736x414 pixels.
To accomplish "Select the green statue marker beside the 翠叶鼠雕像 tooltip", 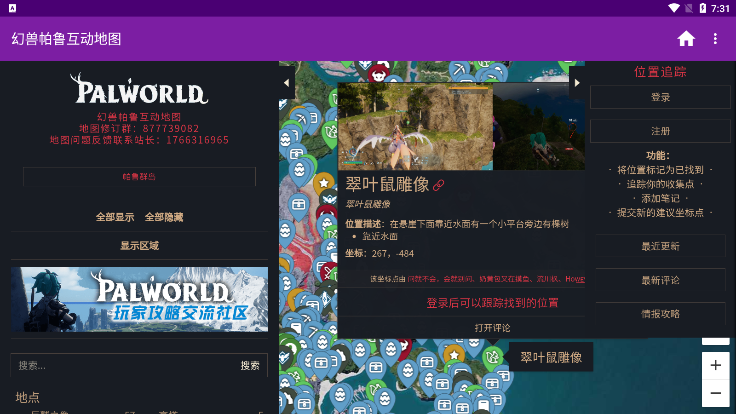I will pos(492,357).
